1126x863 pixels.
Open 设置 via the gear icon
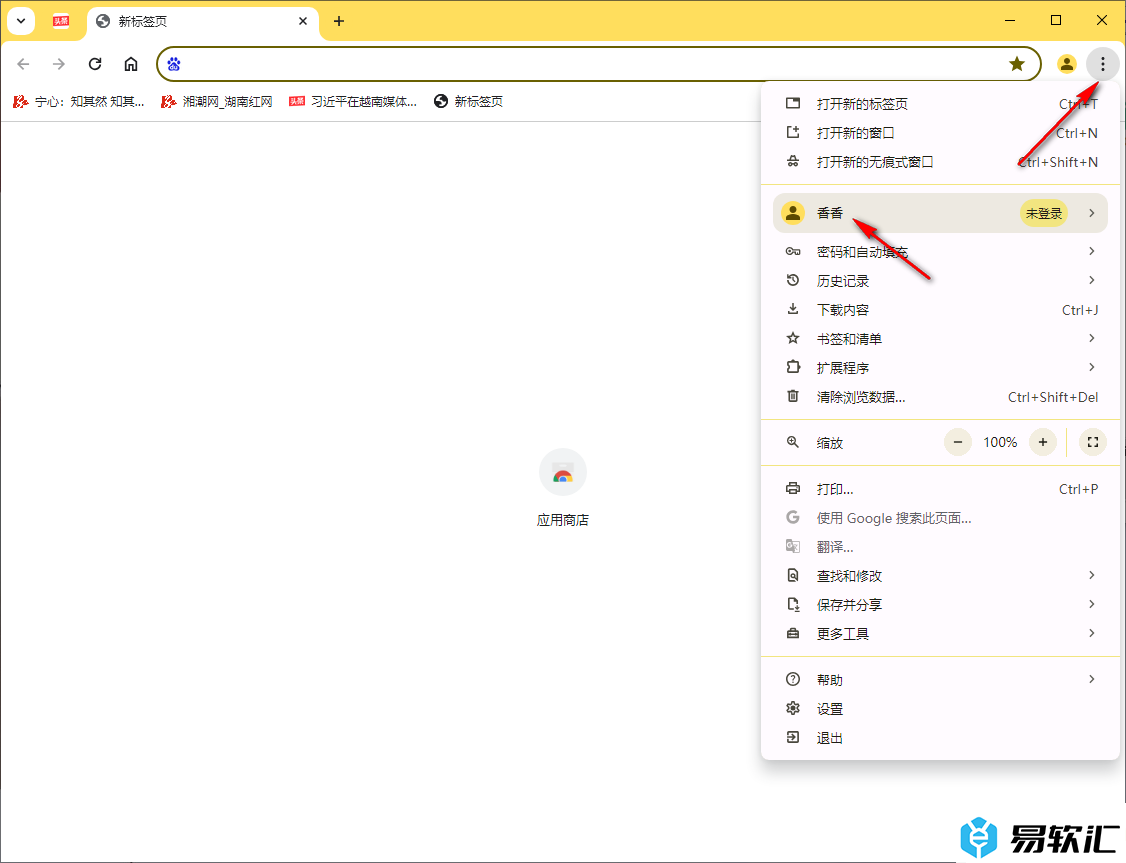793,709
